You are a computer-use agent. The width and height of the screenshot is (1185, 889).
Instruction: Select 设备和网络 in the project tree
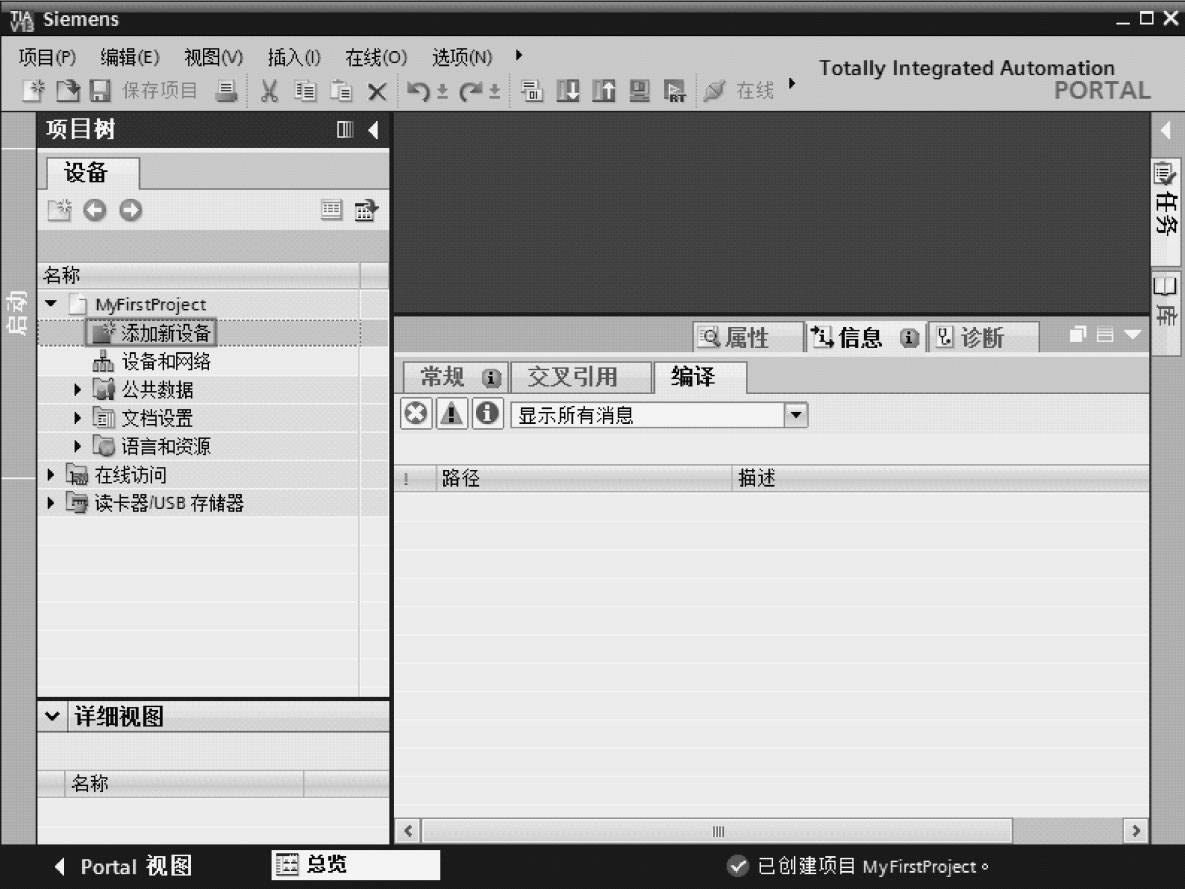click(152, 361)
